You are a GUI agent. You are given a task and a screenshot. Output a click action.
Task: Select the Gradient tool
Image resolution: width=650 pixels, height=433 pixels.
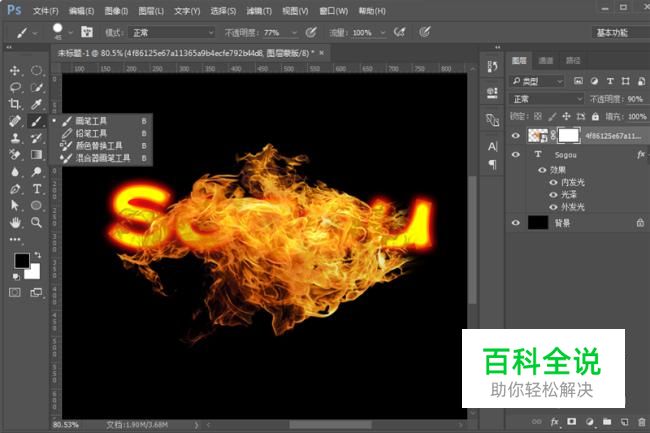coord(36,155)
